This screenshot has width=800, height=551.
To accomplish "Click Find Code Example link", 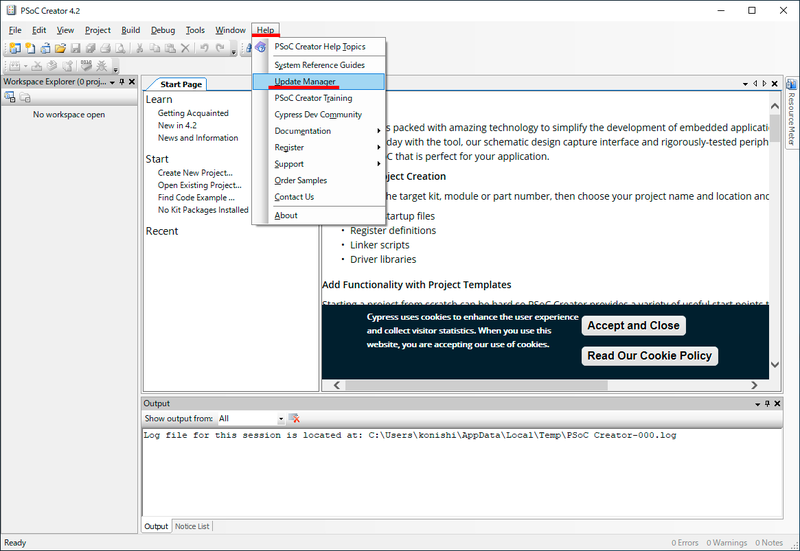I will [x=196, y=197].
